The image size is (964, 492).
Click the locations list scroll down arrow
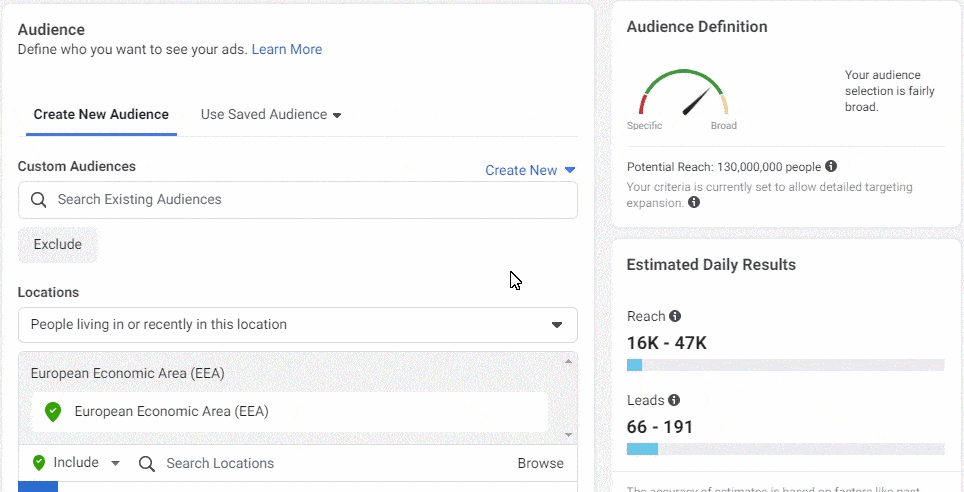click(x=568, y=435)
